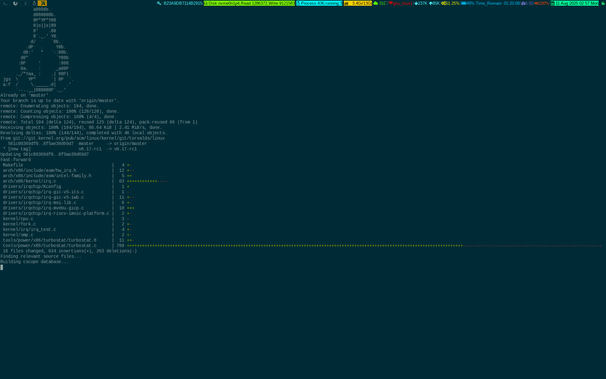The height and width of the screenshot is (379, 606).
Task: Click the download speed 237K indicator
Action: pos(420,3)
